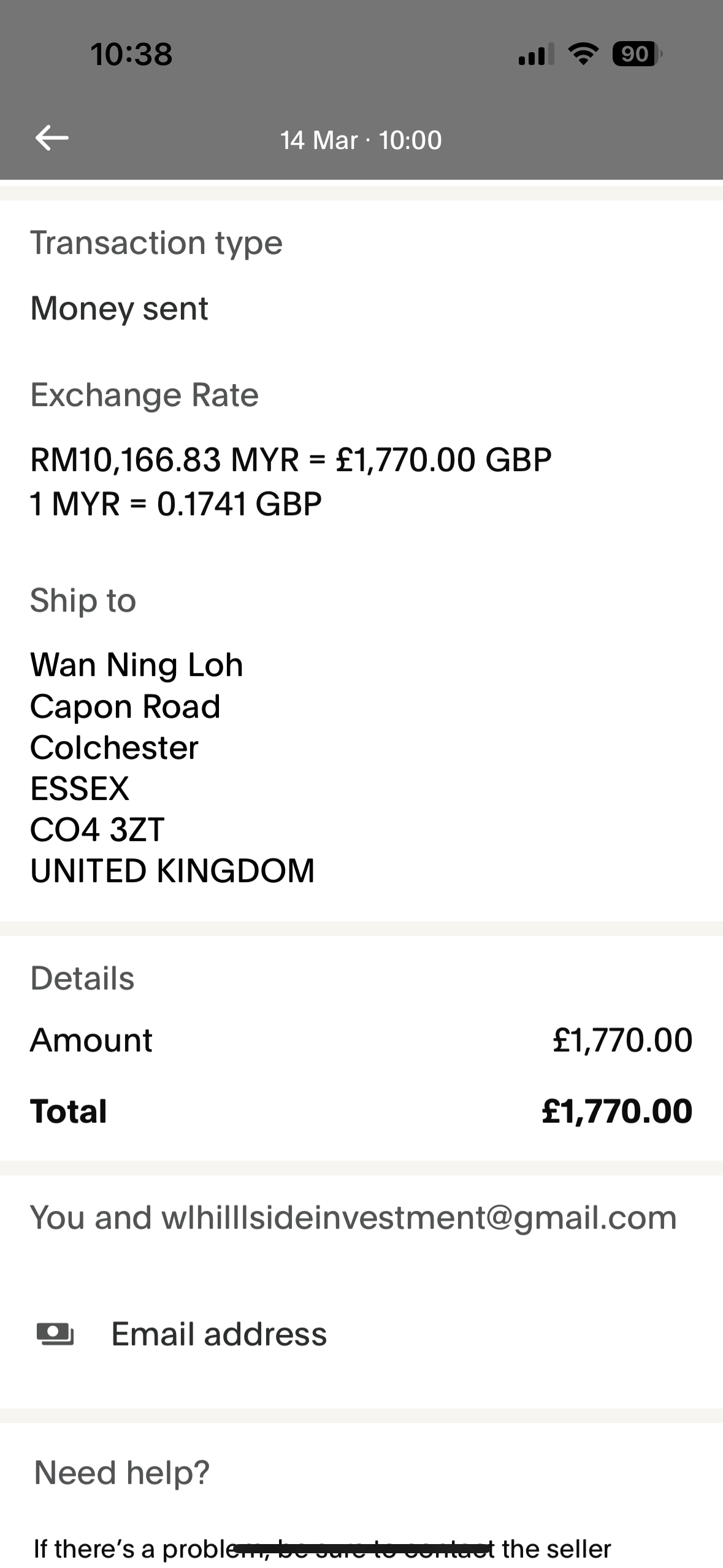Select the 14 Mar · 10:00 header title

tap(361, 140)
